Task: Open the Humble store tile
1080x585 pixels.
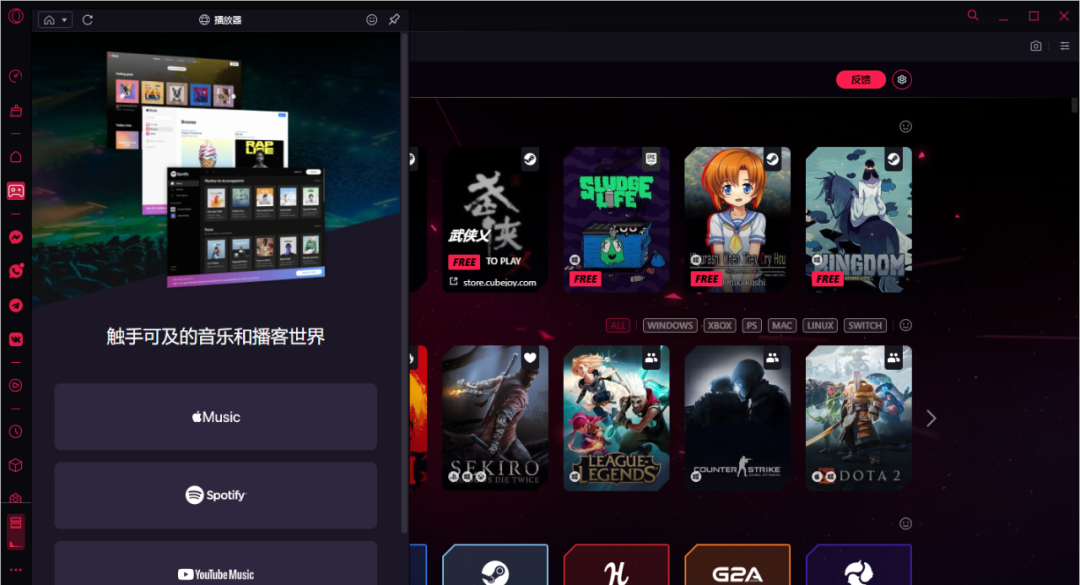Action: [616, 565]
